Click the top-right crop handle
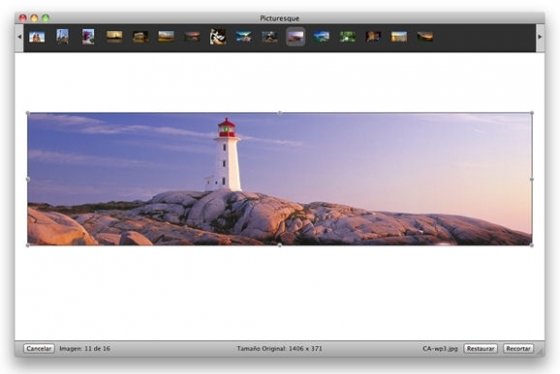 [x=532, y=113]
